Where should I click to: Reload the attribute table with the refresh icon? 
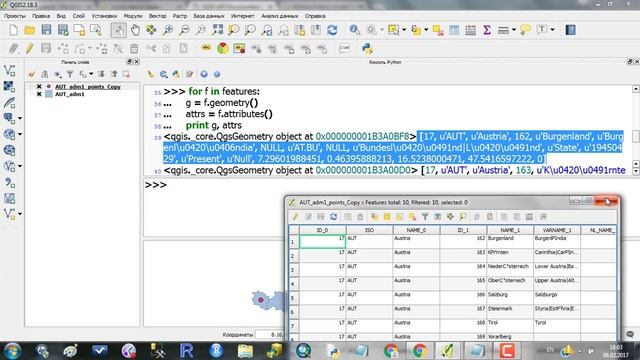(333, 217)
